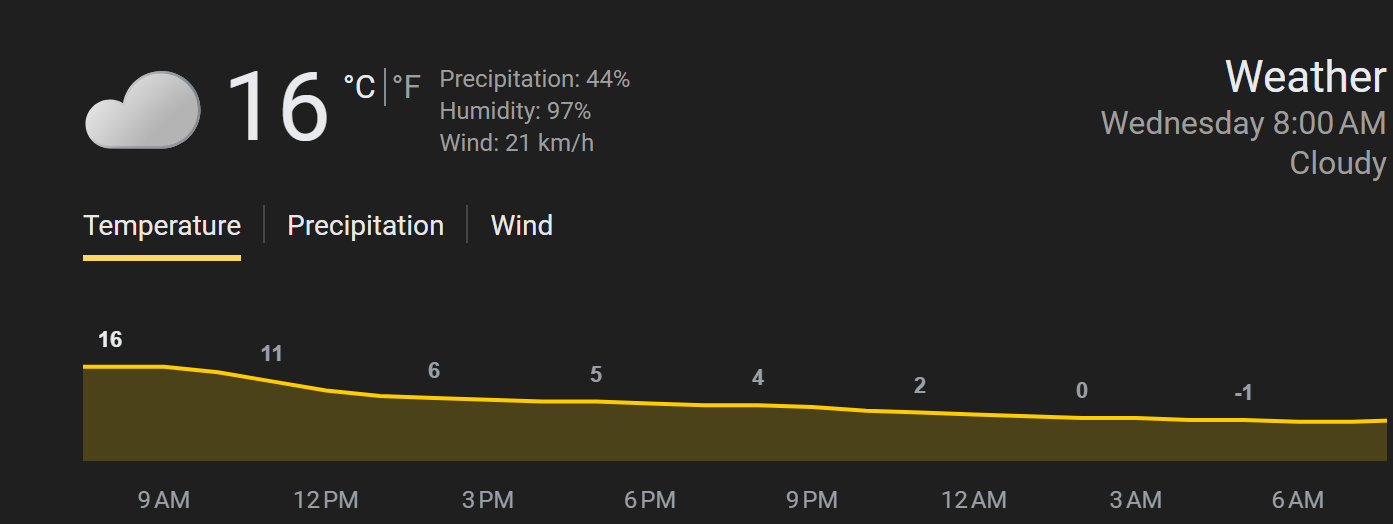The image size is (1393, 524).
Task: Select the 12 PM time marker
Action: [326, 500]
